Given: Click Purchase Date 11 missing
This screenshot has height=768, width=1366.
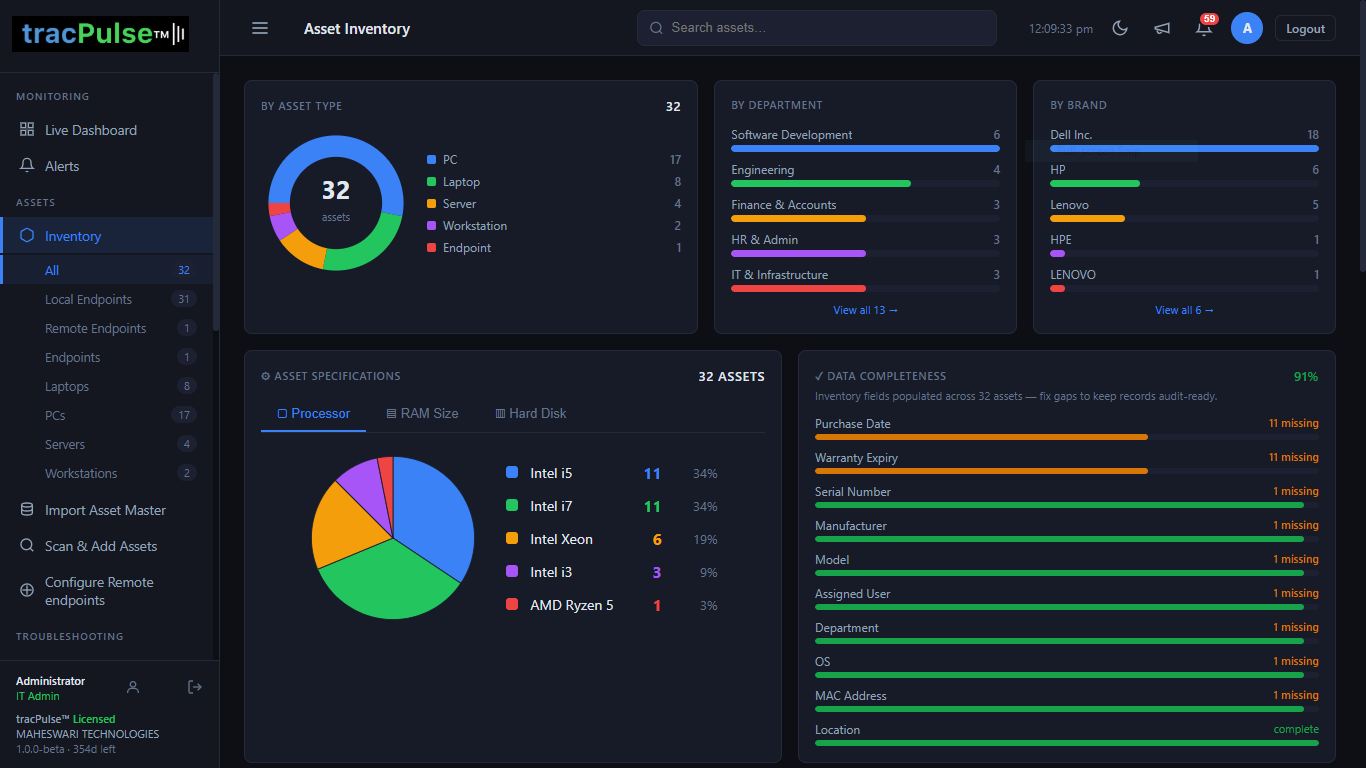Looking at the screenshot, I should [1294, 423].
